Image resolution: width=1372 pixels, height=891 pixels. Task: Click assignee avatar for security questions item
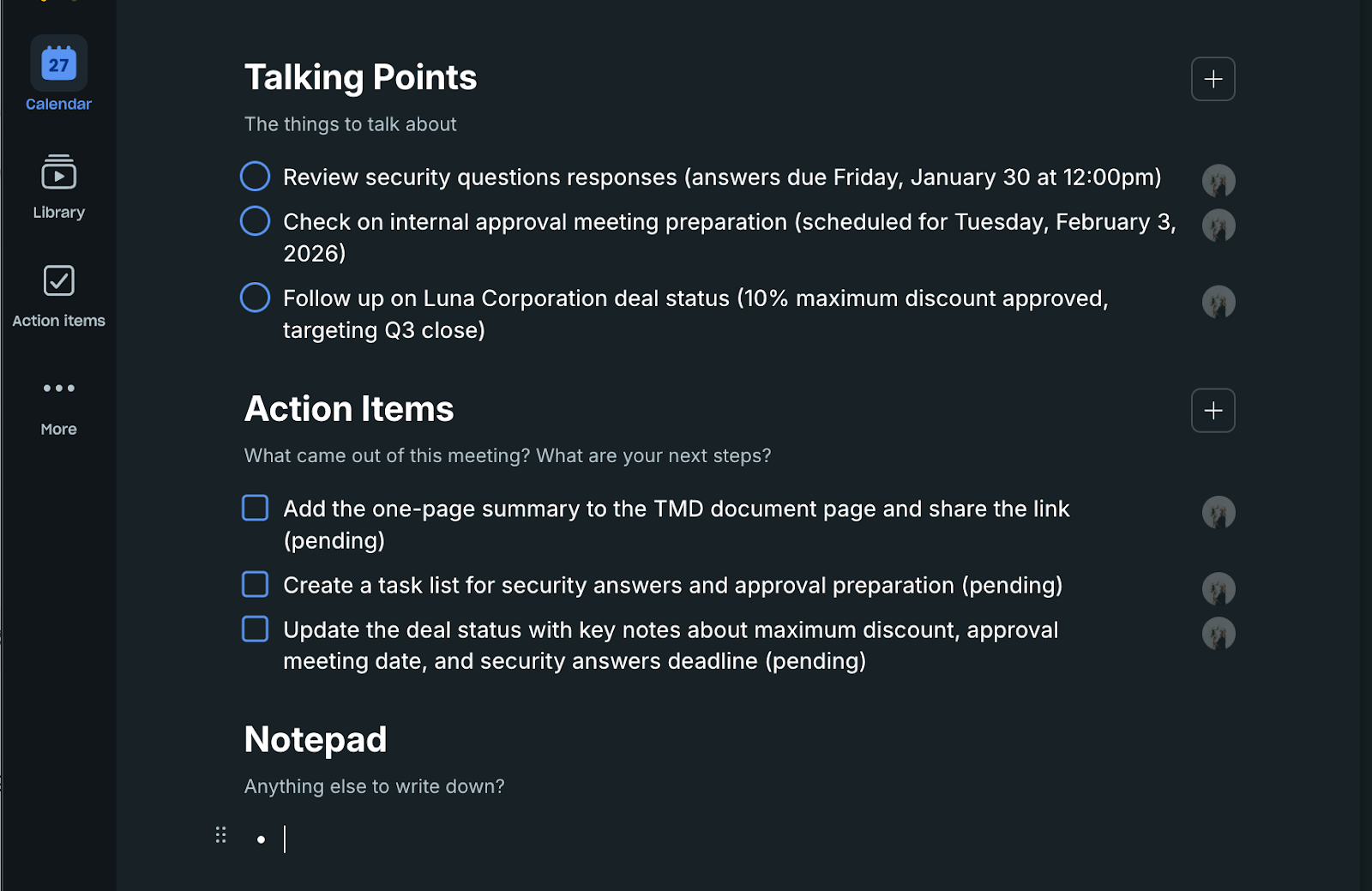(x=1218, y=181)
